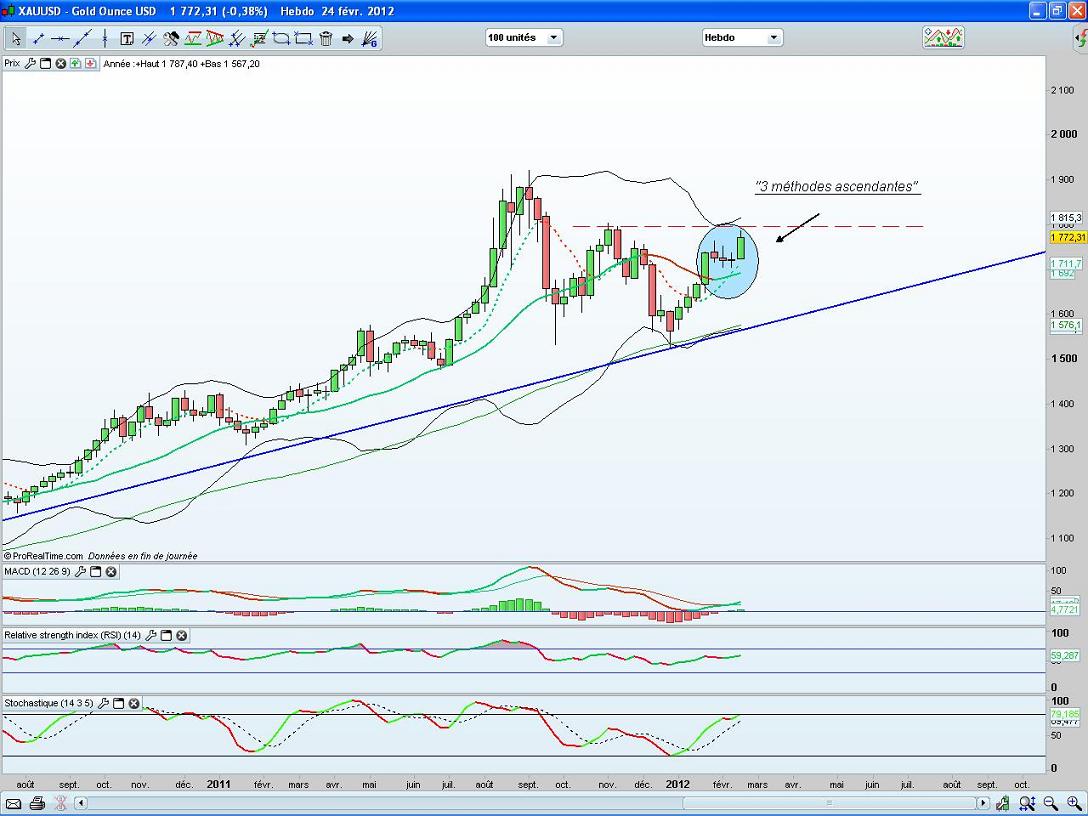Screen dimensions: 1088x816
Task: Click the email envelope icon
Action: (12, 803)
